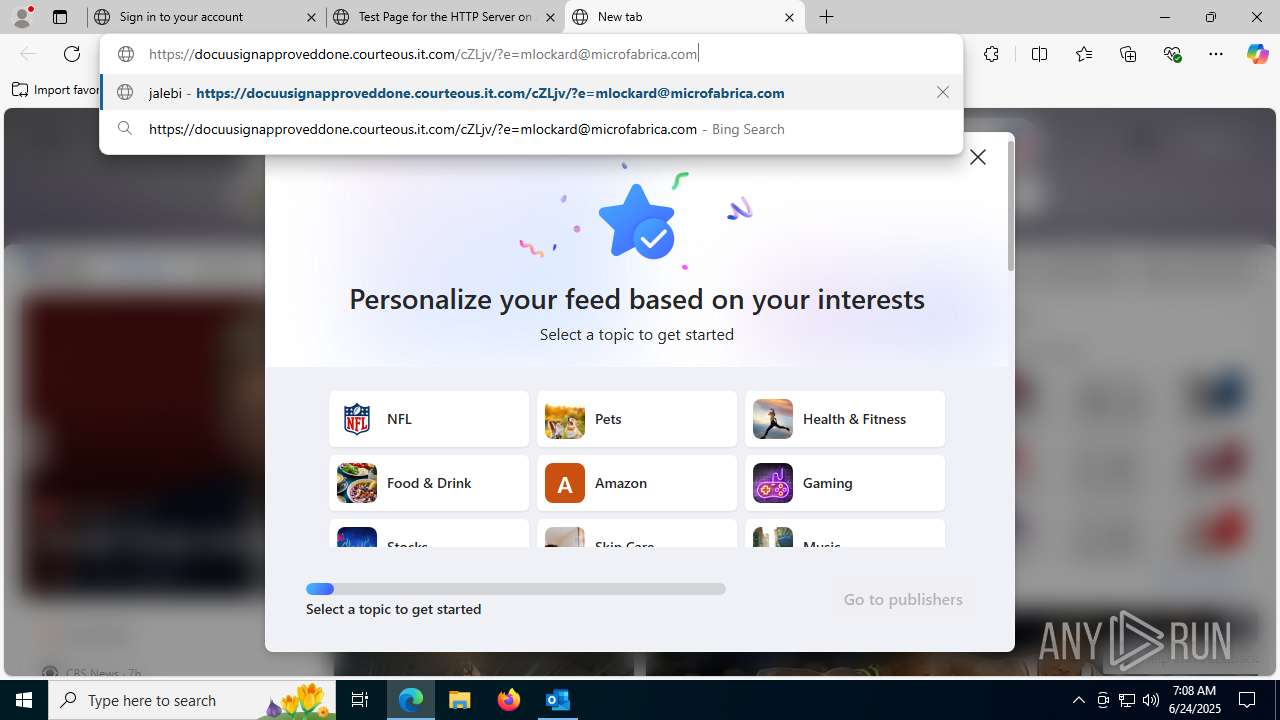Viewport: 1280px width, 720px height.
Task: Open the volume speaker tray icon
Action: click(1151, 700)
